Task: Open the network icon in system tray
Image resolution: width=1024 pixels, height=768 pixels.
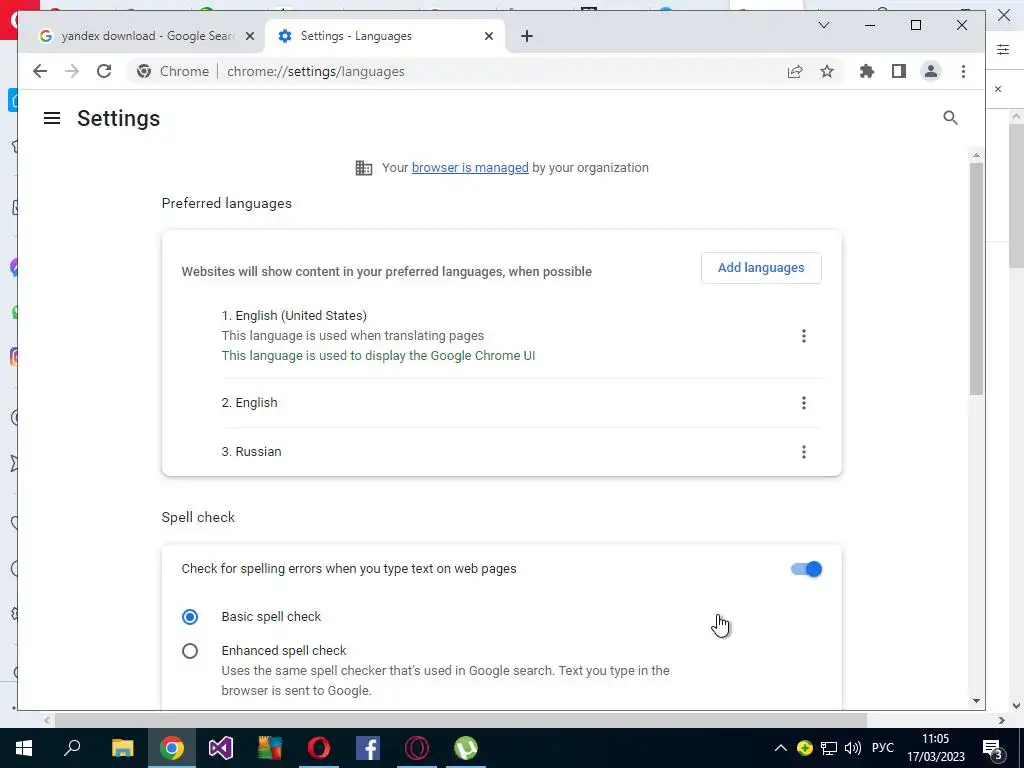Action: pyautogui.click(x=829, y=748)
